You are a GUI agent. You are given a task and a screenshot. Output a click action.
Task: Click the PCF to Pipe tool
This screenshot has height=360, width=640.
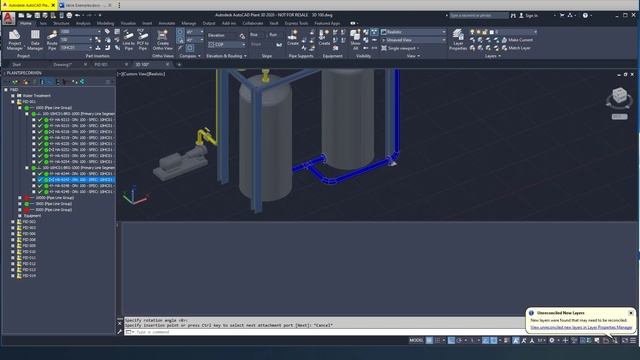[x=142, y=40]
